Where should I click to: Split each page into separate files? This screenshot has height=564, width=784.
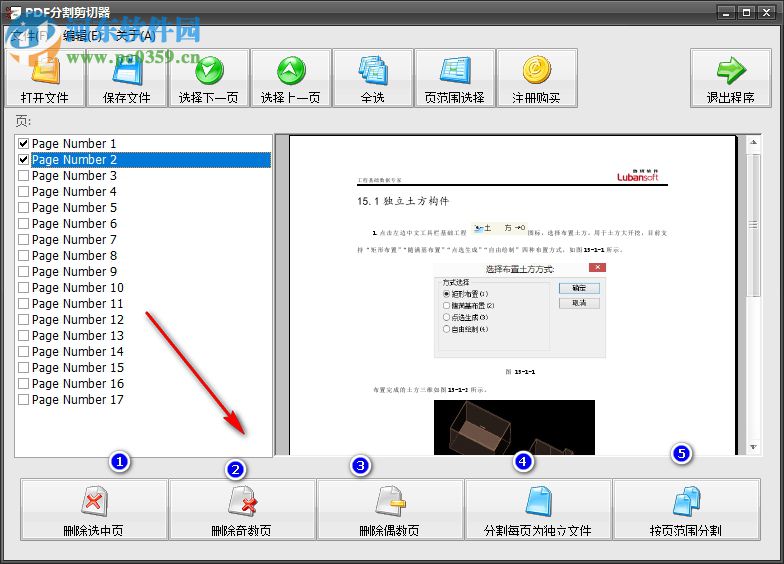pos(538,510)
